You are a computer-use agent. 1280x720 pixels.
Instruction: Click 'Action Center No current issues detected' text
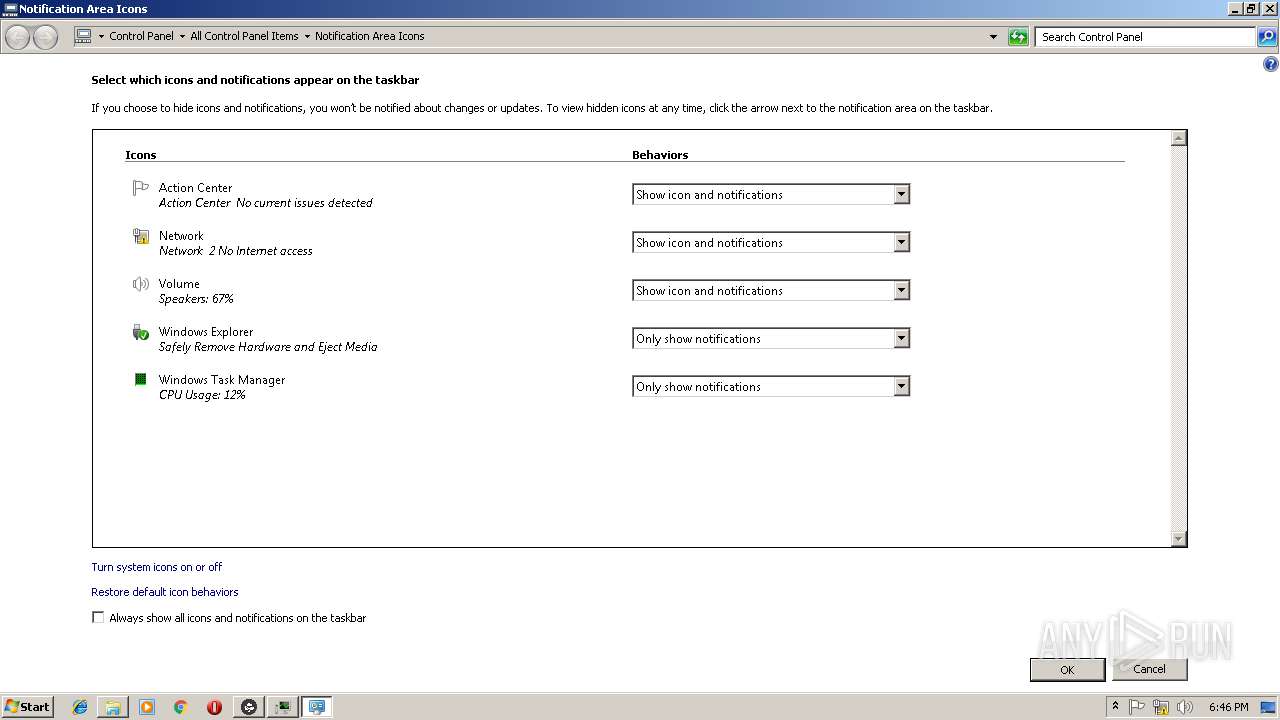[265, 203]
